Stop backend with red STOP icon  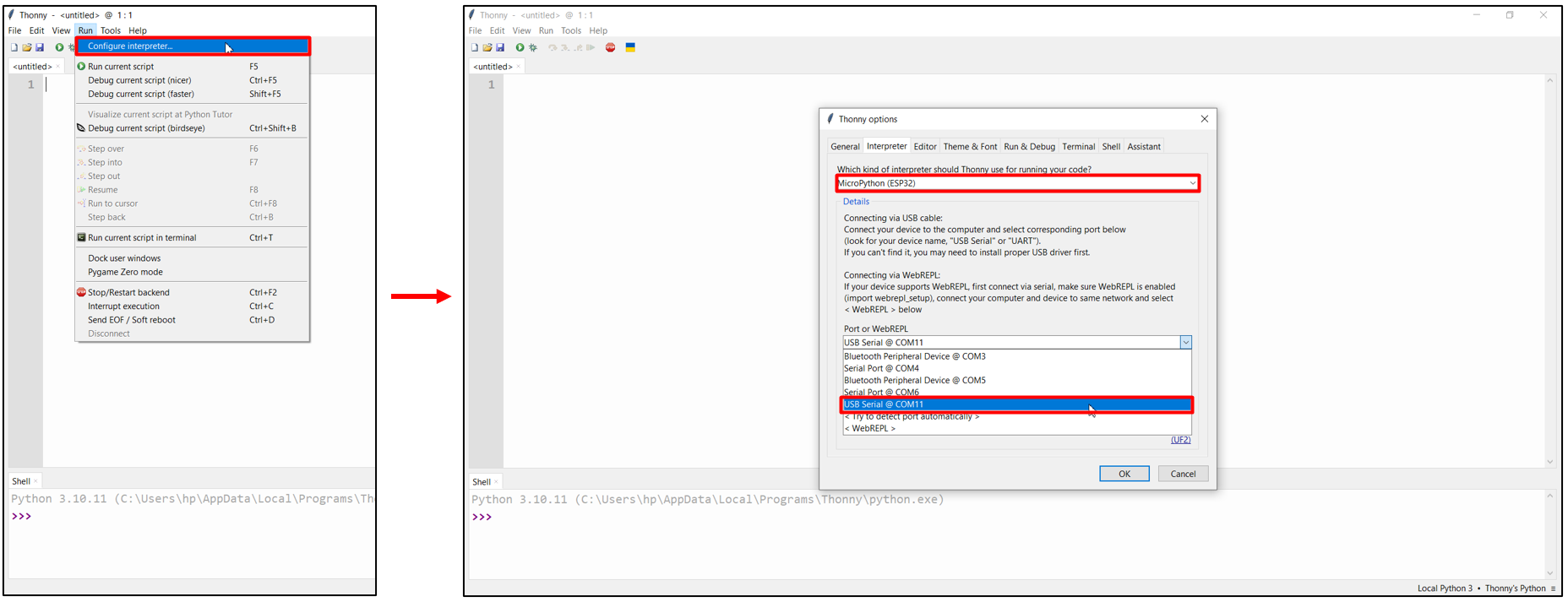click(x=610, y=47)
